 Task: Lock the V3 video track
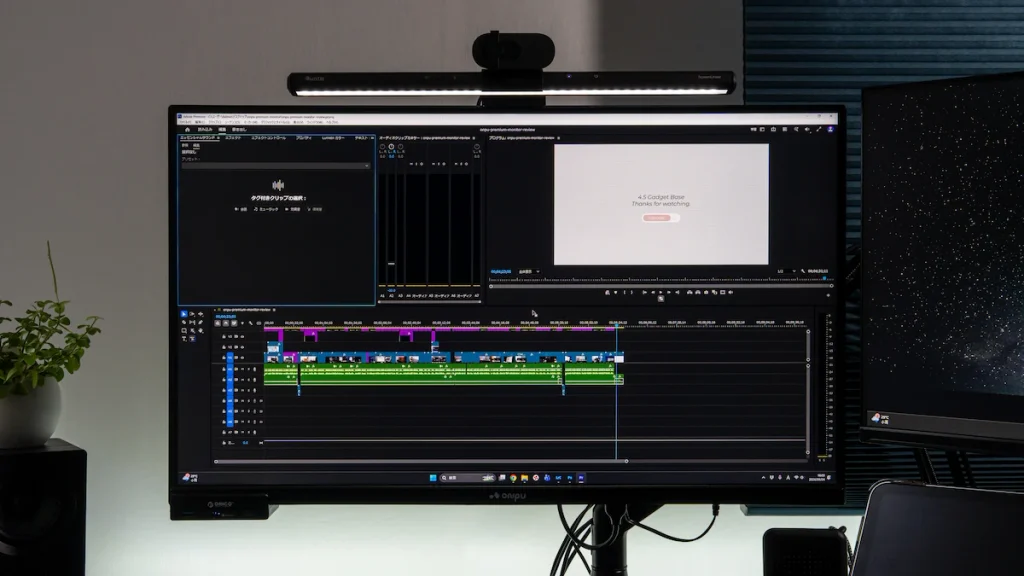[224, 336]
